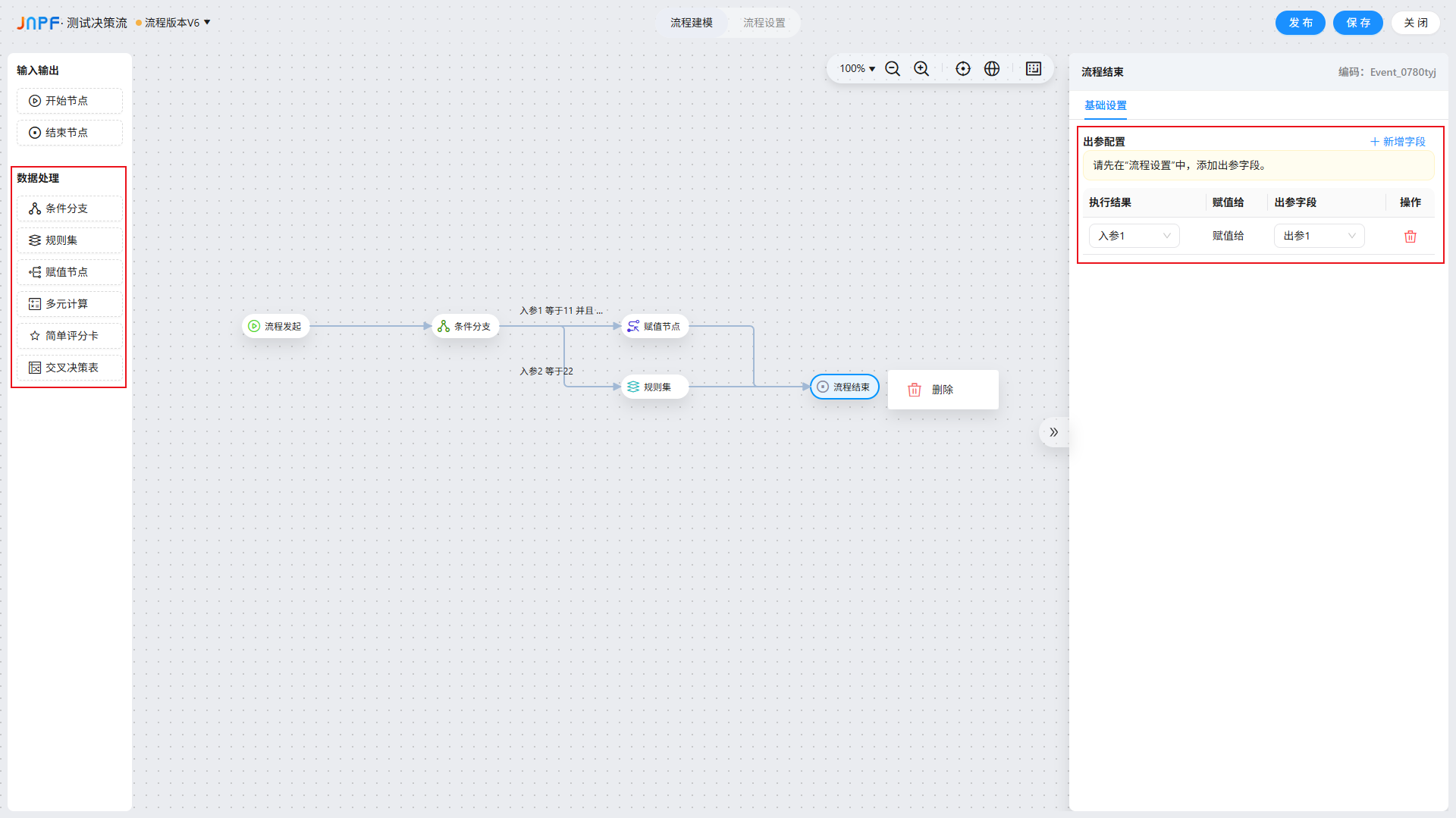Open the 100% zoom level dropdown
This screenshot has width=1456, height=818.
tap(857, 69)
